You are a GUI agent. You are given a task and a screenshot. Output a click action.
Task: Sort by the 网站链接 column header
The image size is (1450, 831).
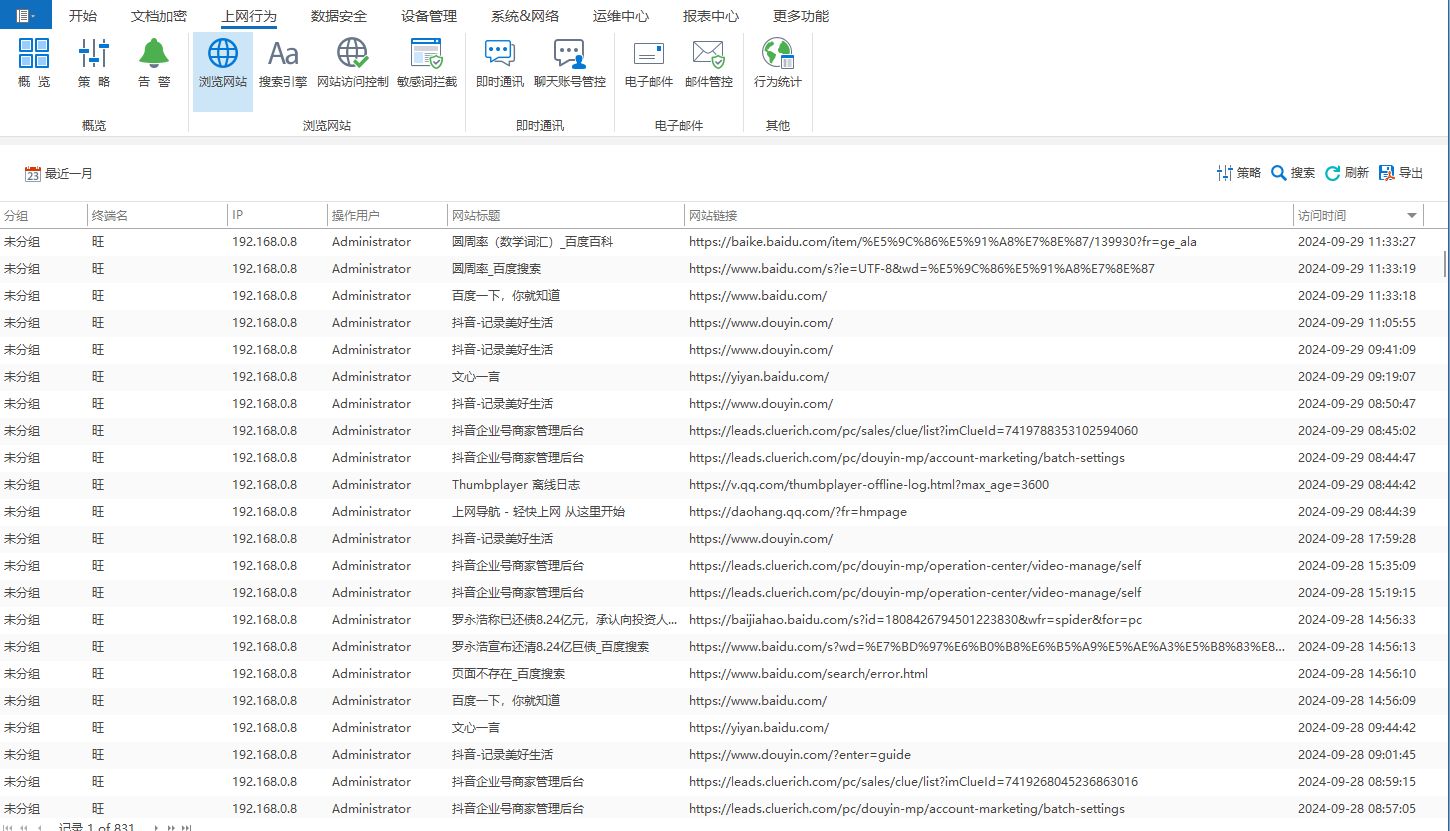pos(989,215)
